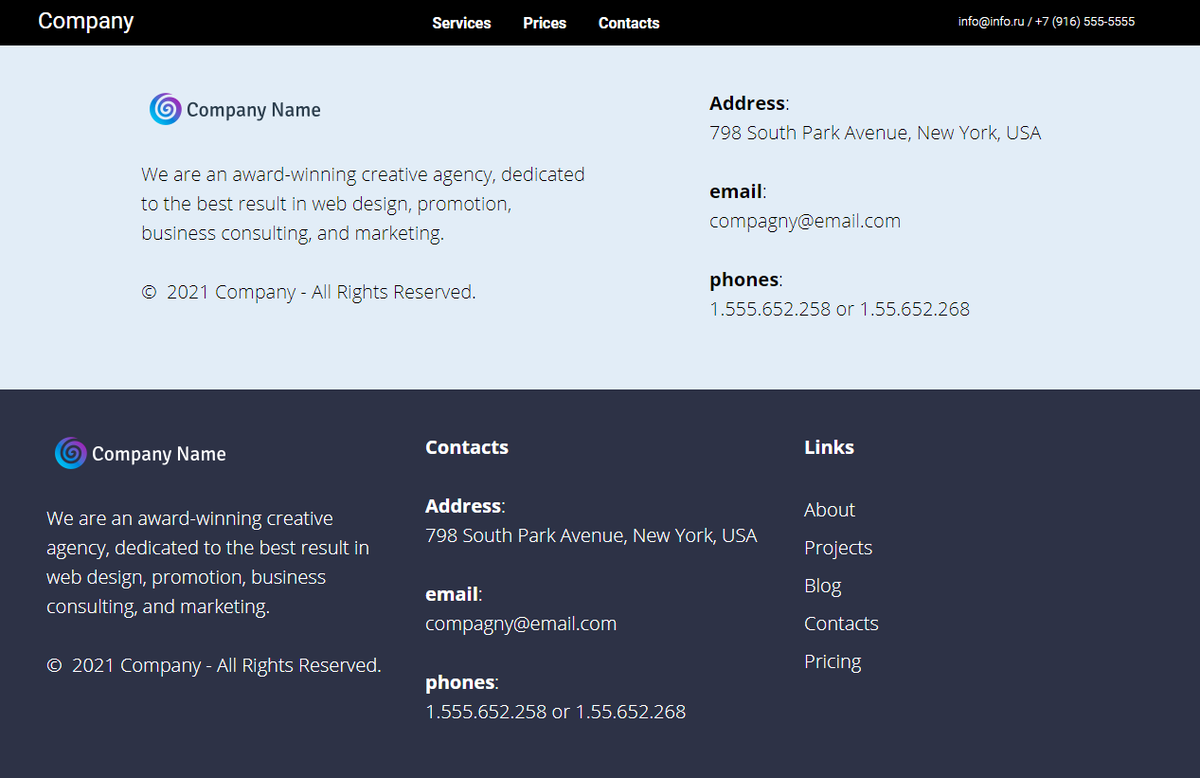
Task: Click the phone numbers line in the dark footer
Action: coord(555,712)
